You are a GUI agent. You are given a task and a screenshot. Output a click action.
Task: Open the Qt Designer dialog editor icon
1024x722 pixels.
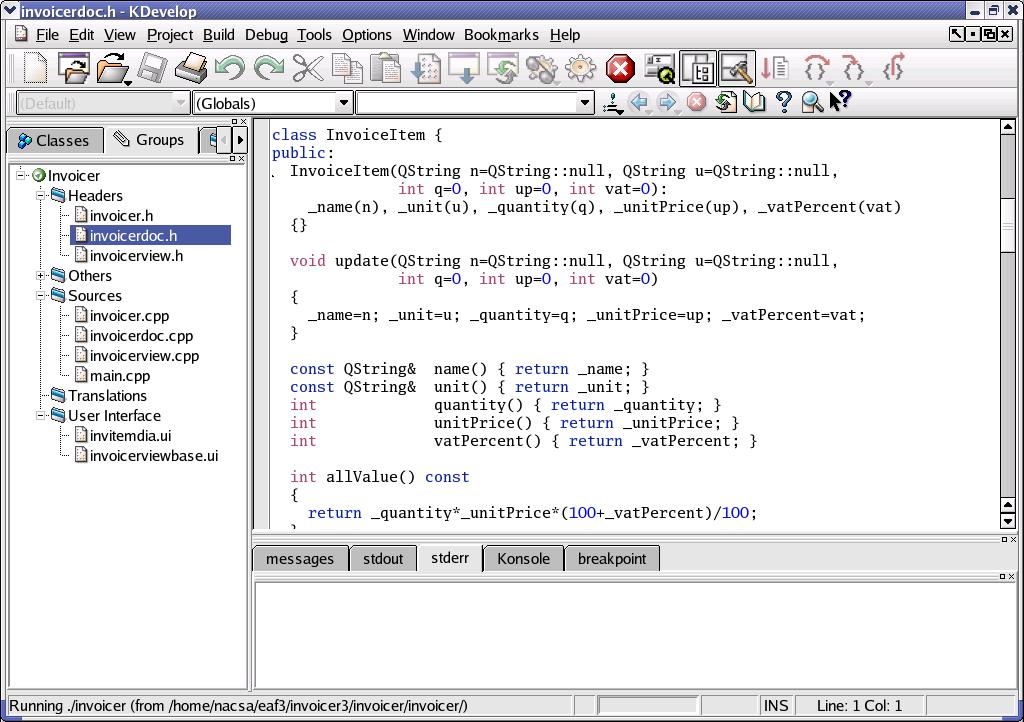tap(659, 68)
